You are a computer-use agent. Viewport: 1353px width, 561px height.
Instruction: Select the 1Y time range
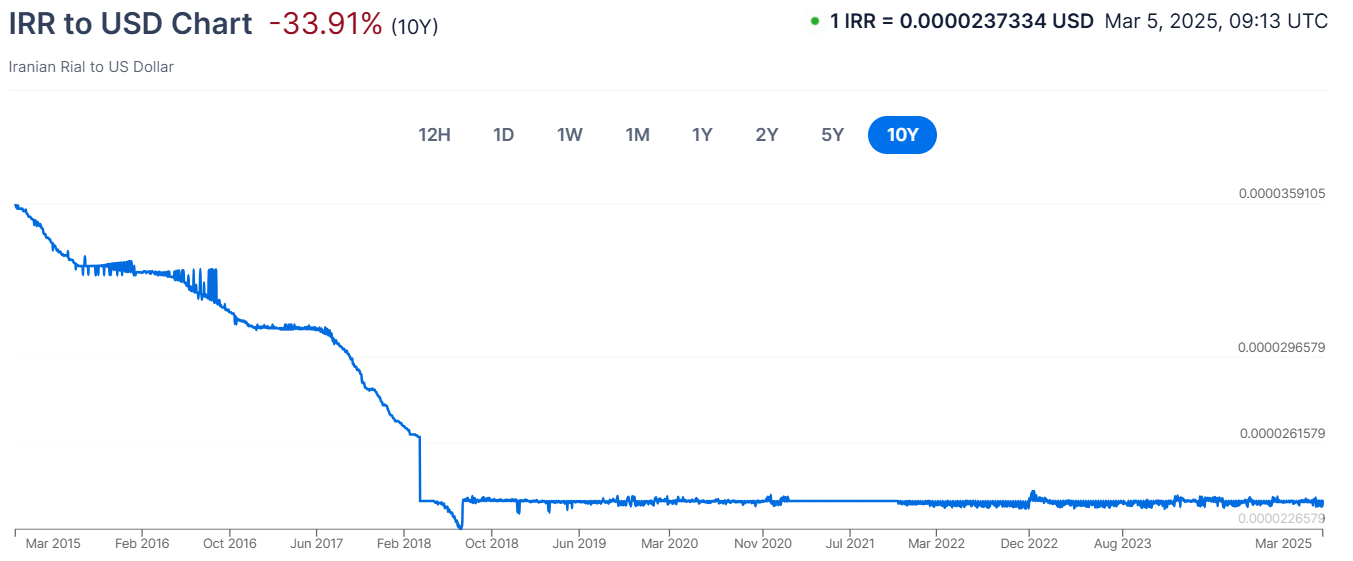pyautogui.click(x=702, y=135)
